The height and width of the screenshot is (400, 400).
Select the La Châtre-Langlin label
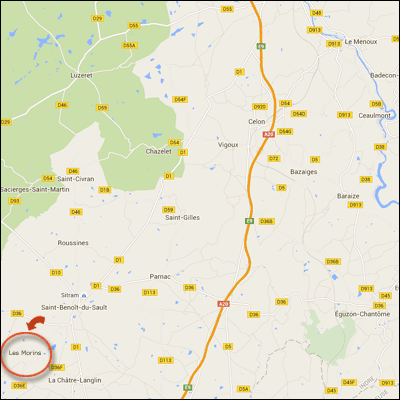point(75,380)
